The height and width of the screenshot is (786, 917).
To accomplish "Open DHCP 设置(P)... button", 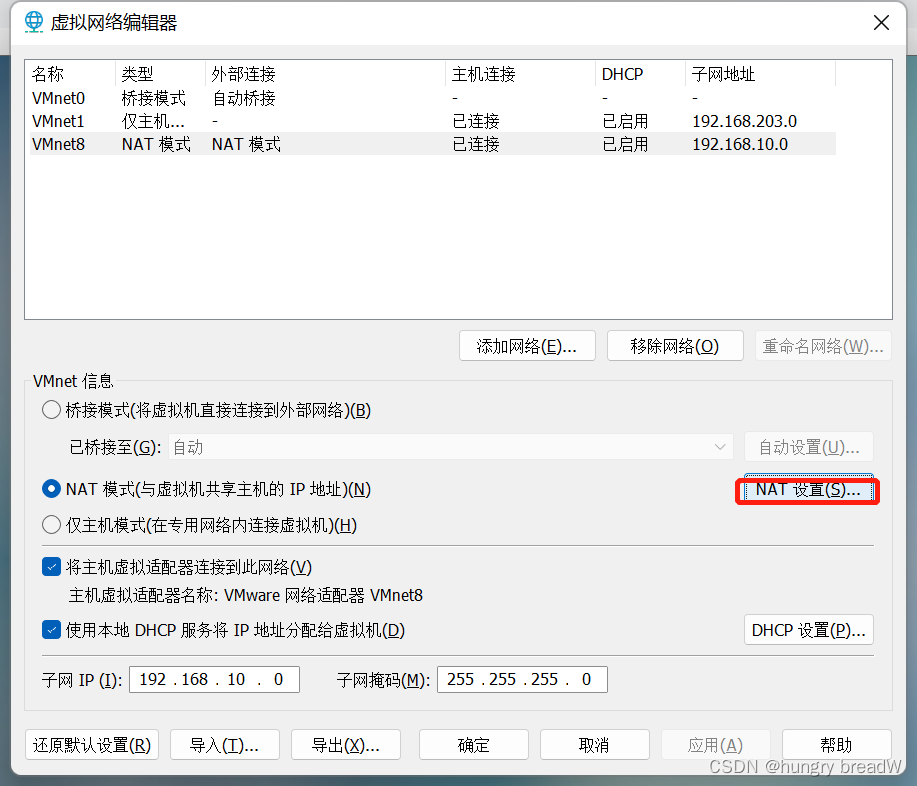I will pyautogui.click(x=809, y=630).
